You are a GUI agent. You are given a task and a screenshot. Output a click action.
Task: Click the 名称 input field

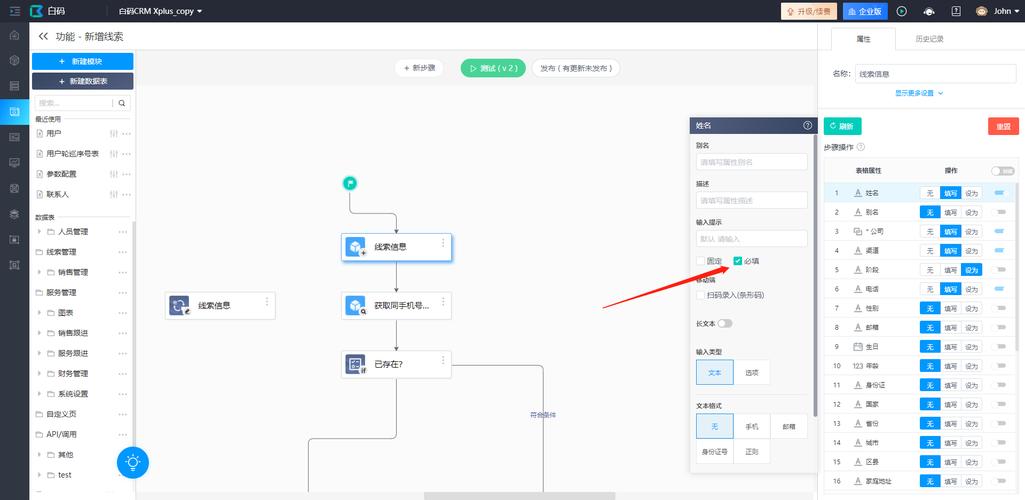935,75
